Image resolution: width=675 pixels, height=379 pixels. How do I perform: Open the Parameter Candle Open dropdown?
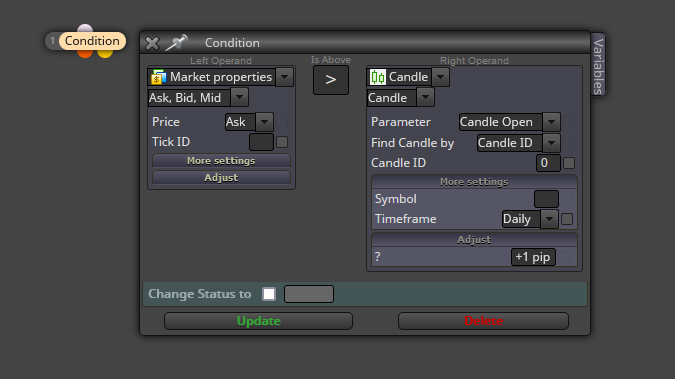click(551, 122)
